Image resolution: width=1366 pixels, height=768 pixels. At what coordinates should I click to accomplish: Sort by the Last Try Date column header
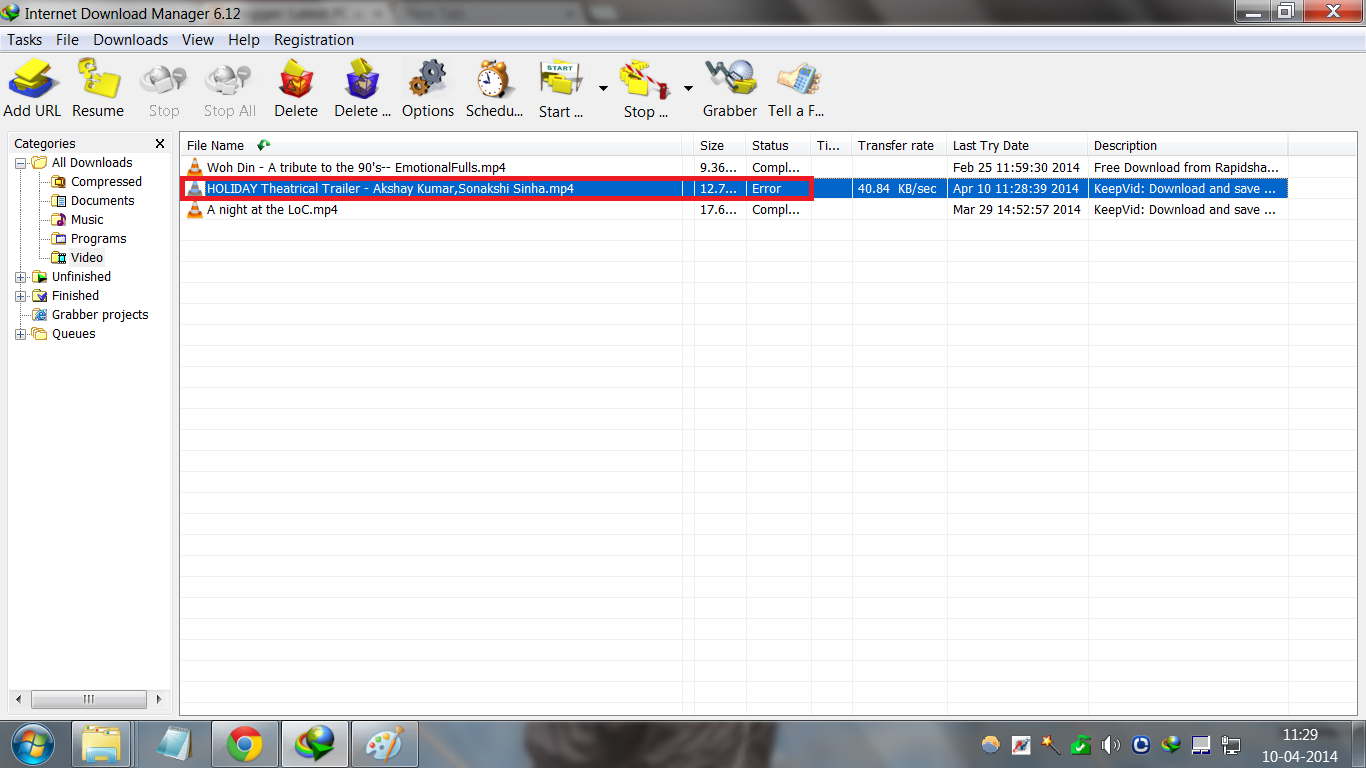1017,145
